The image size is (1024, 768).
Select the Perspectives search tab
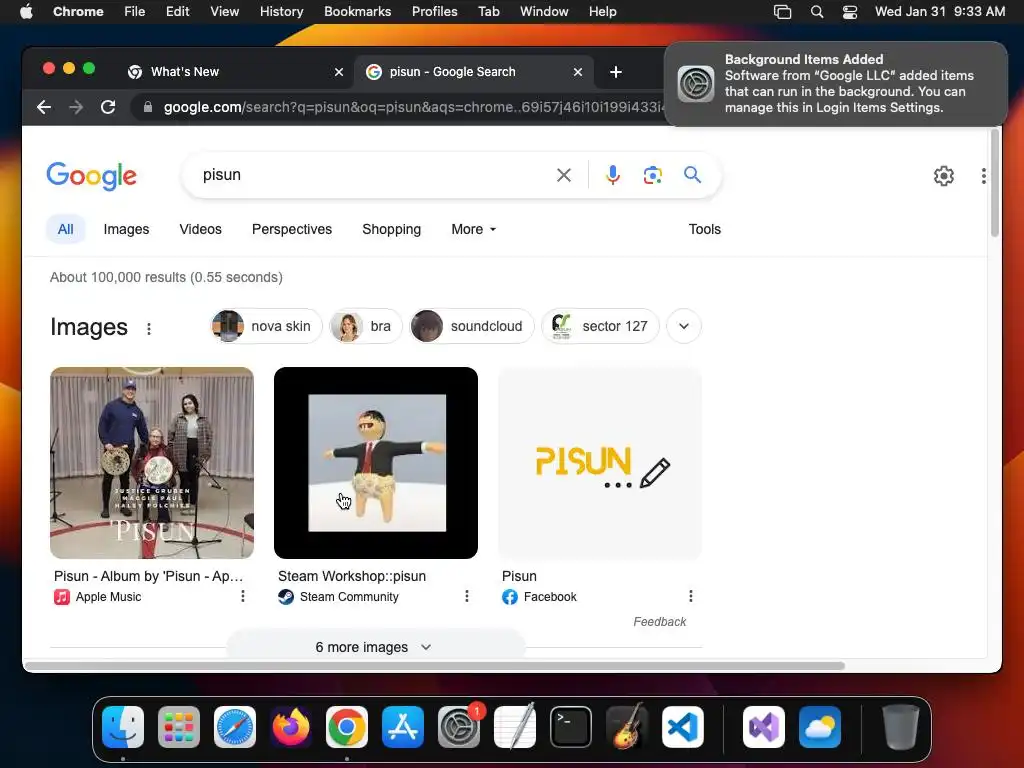coord(292,229)
